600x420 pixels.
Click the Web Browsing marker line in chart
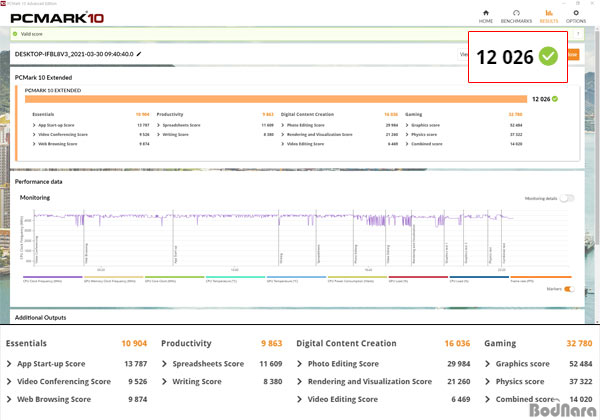84,237
